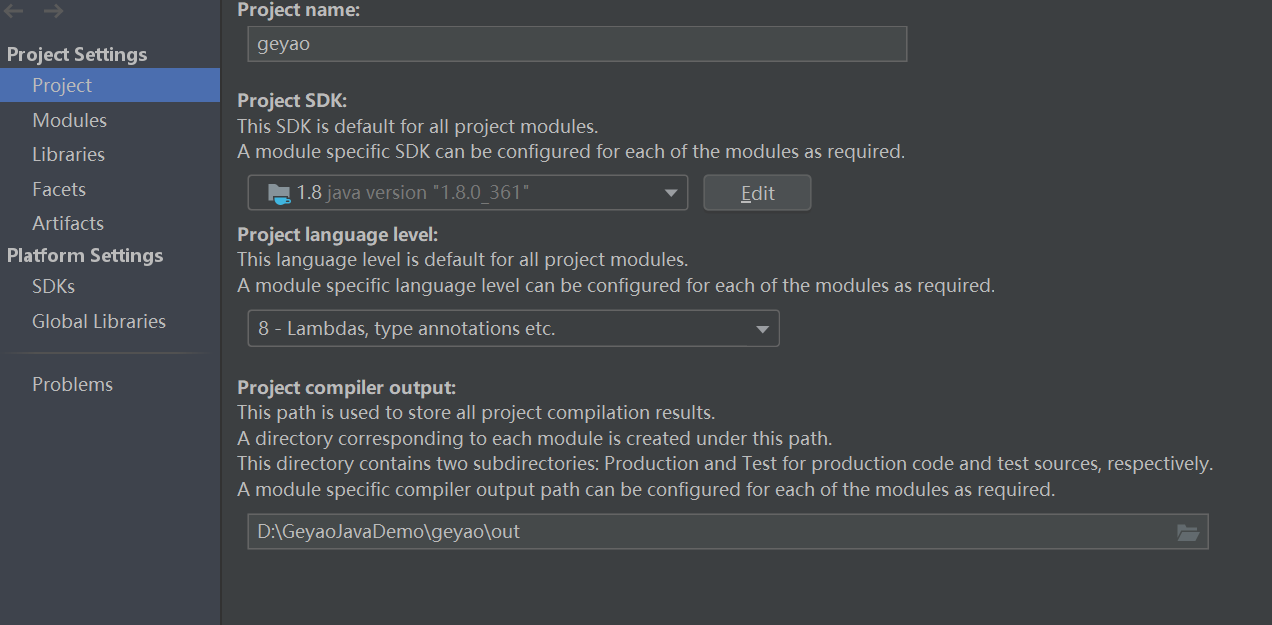Click the Platform Settings section header
The image size is (1272, 625).
(85, 255)
